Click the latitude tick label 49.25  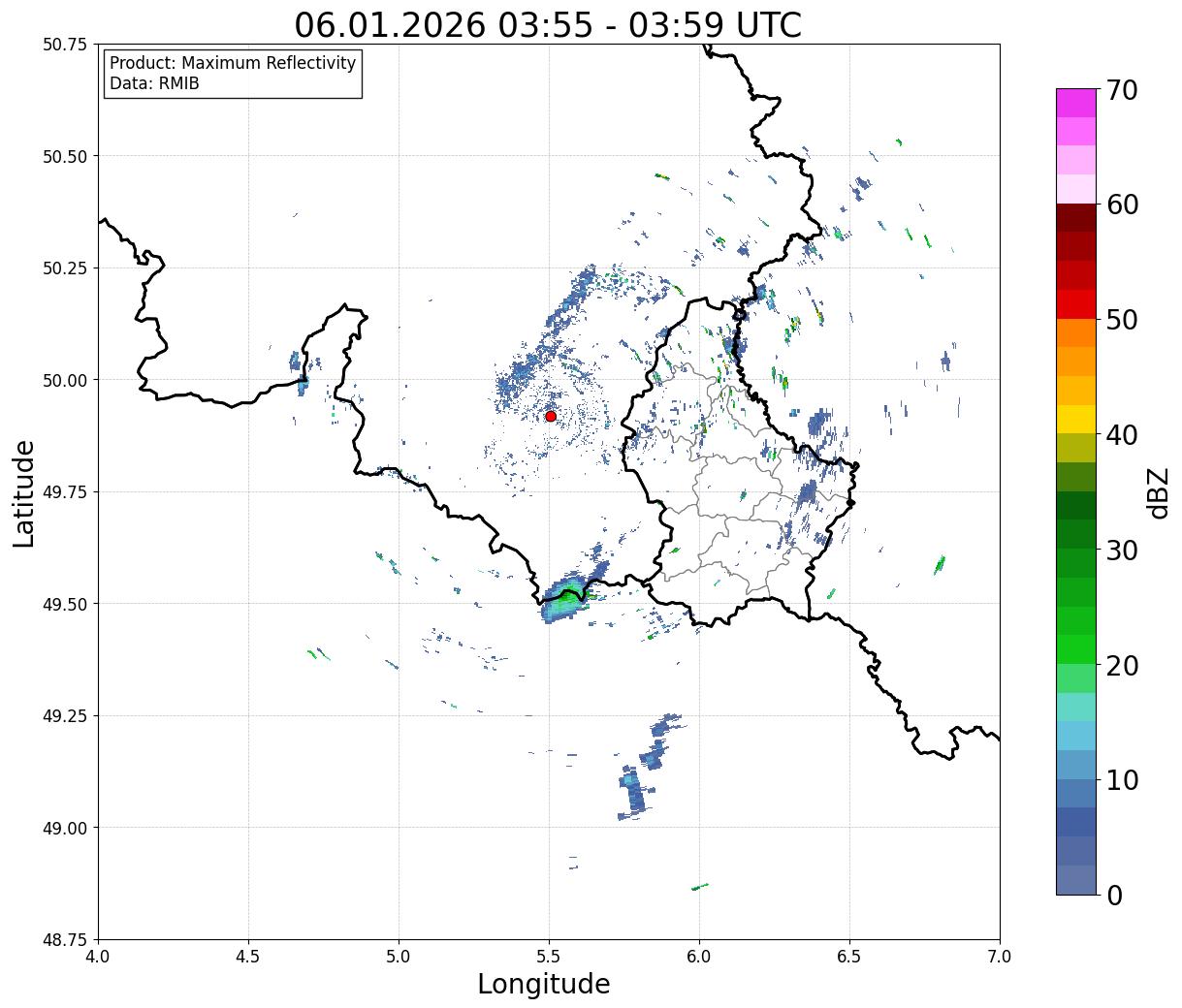coord(65,716)
